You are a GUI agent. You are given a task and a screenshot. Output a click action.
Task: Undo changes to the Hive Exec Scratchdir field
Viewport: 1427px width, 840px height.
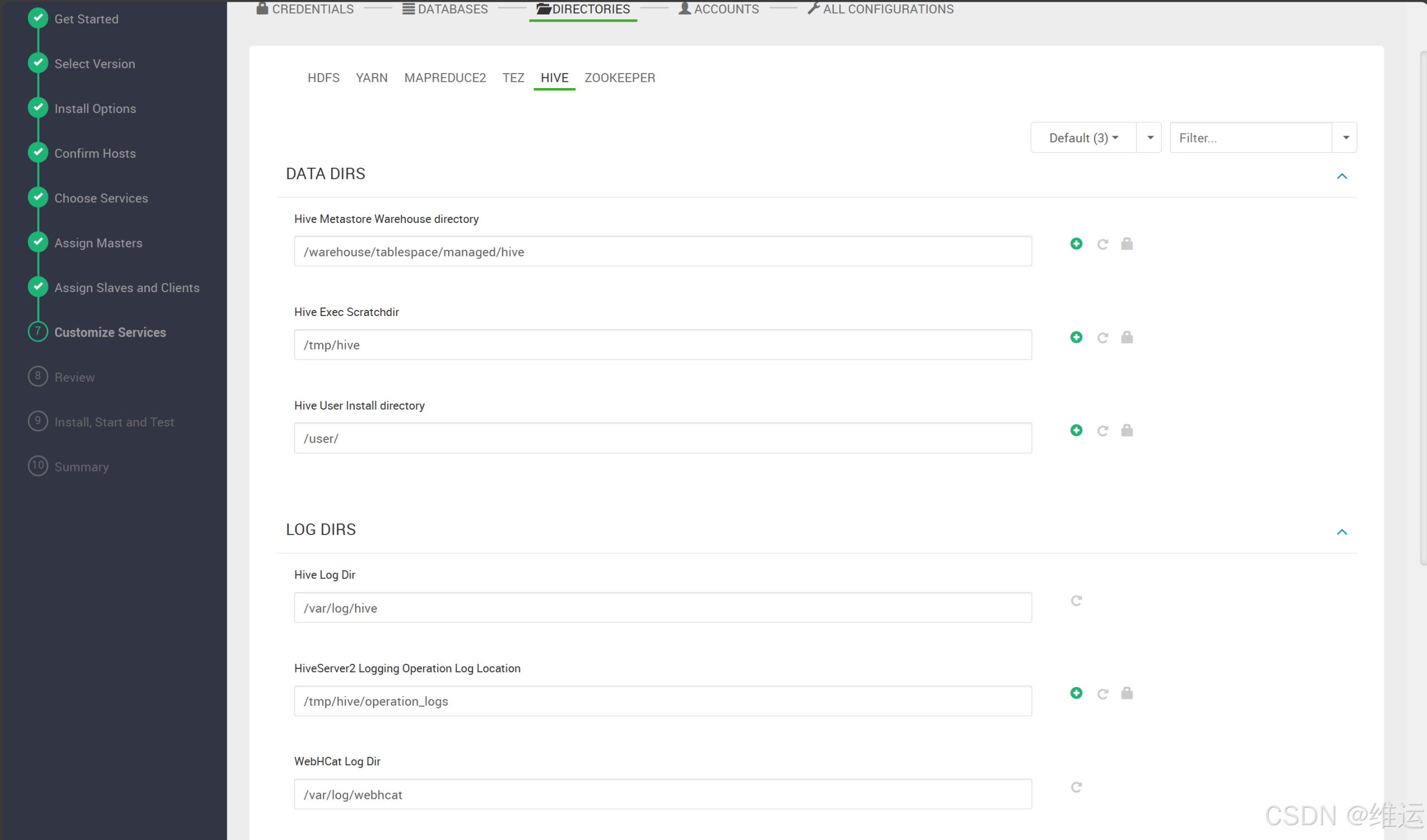[x=1103, y=337]
